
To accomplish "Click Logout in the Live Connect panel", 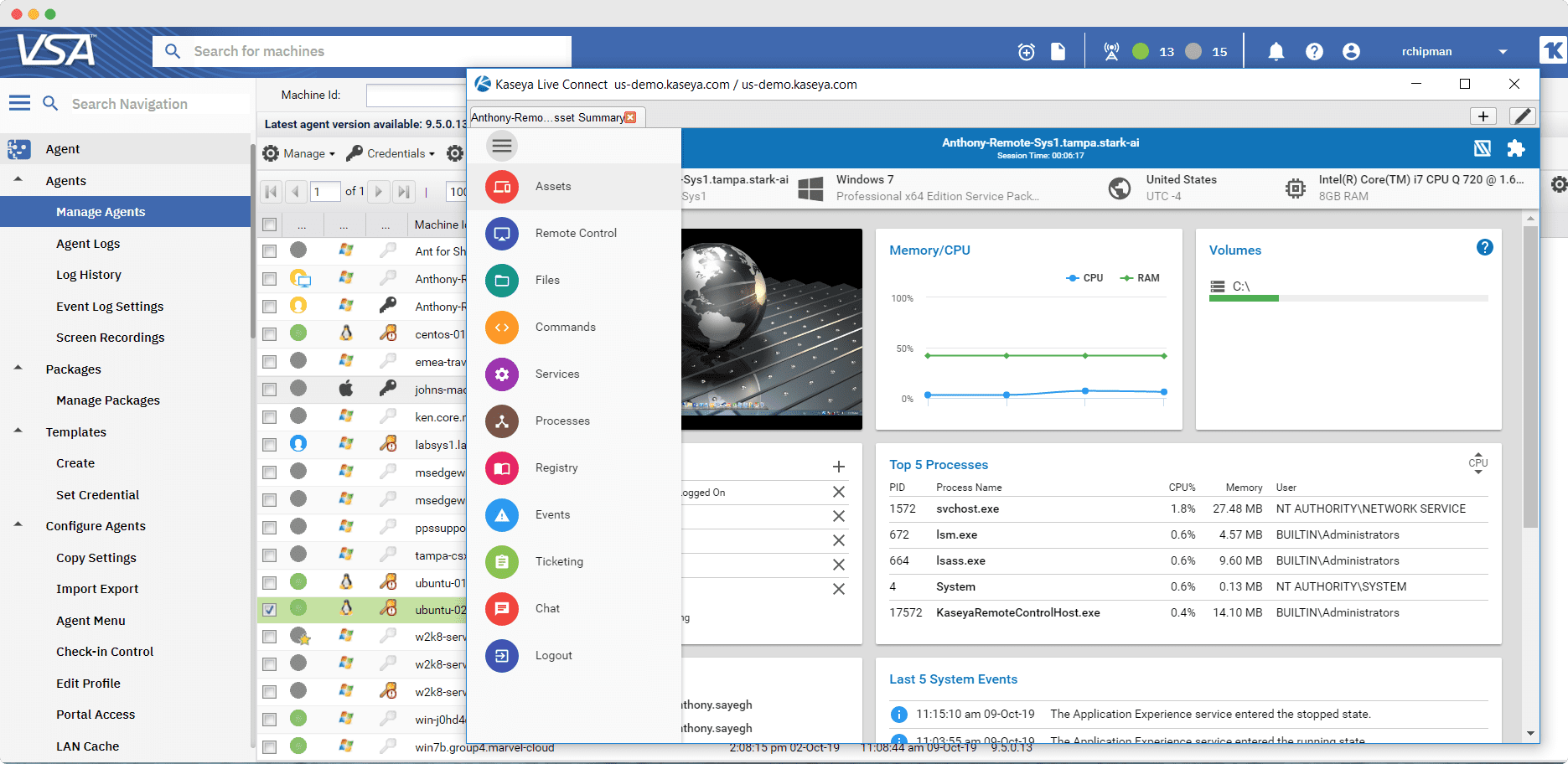I will coord(553,655).
